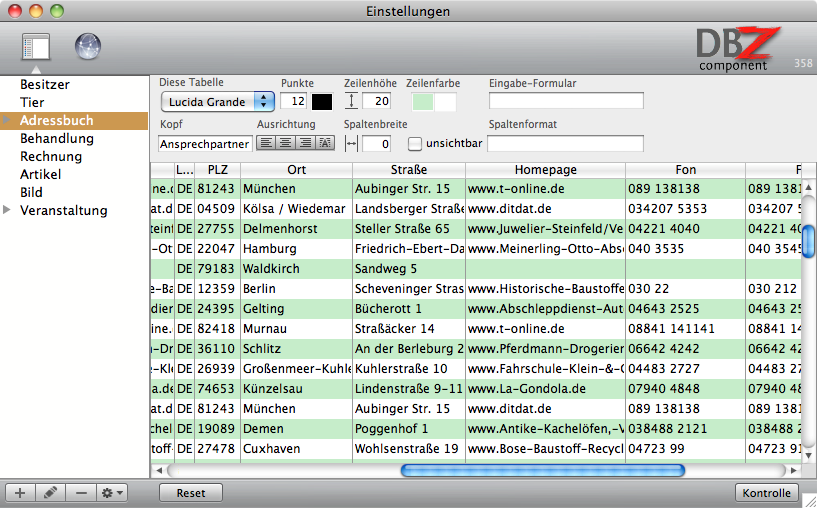Edit item with the pencil button
817x508 pixels.
(x=51, y=493)
